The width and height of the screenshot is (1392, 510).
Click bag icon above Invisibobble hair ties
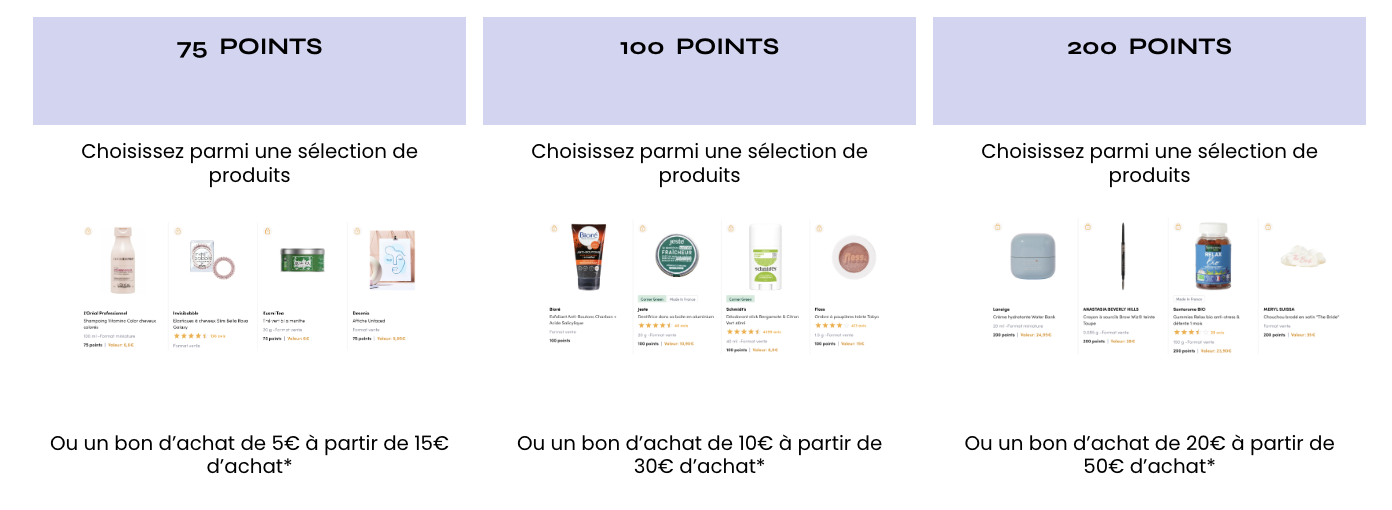[178, 231]
